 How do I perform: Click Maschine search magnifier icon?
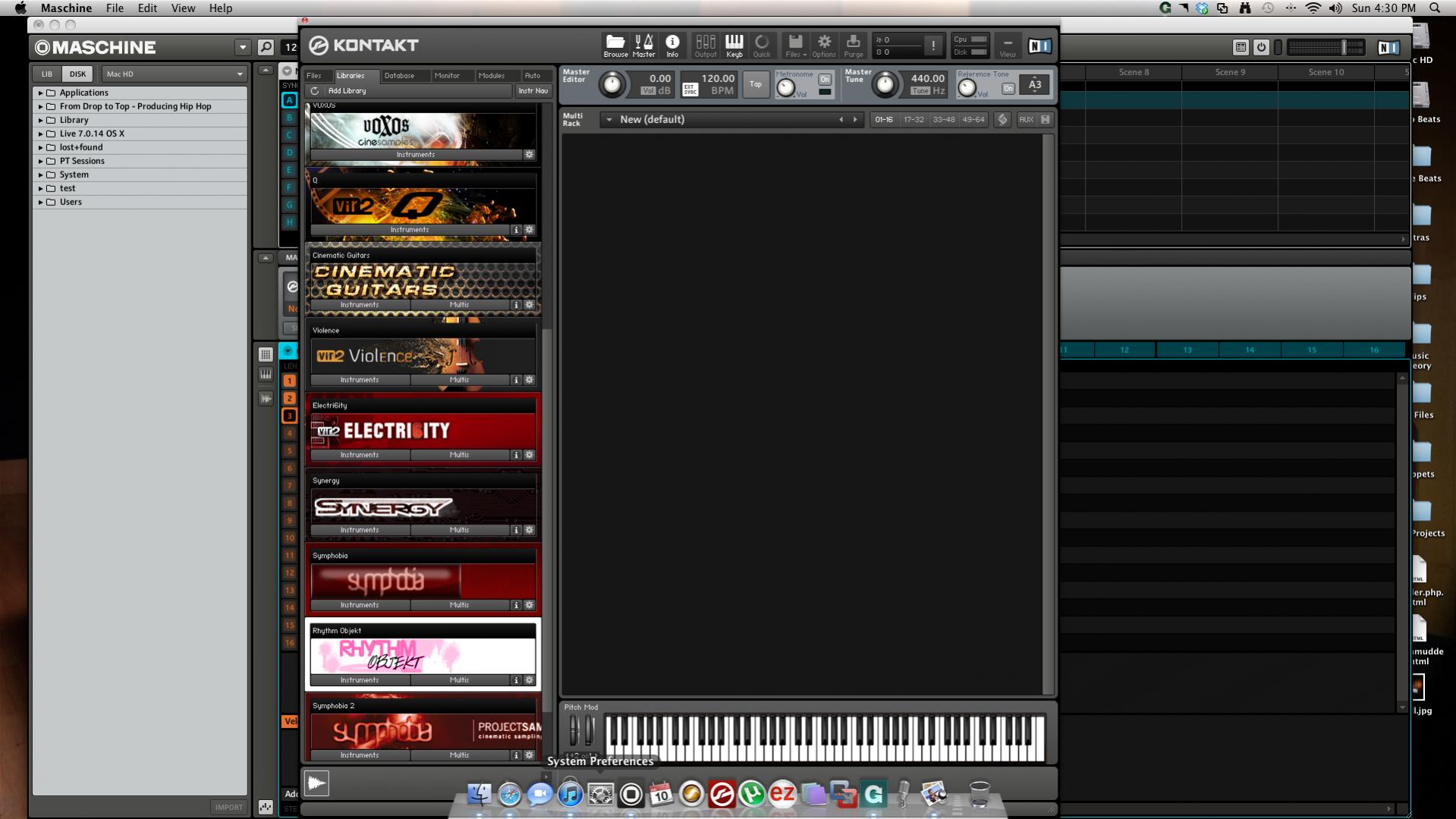pyautogui.click(x=266, y=47)
